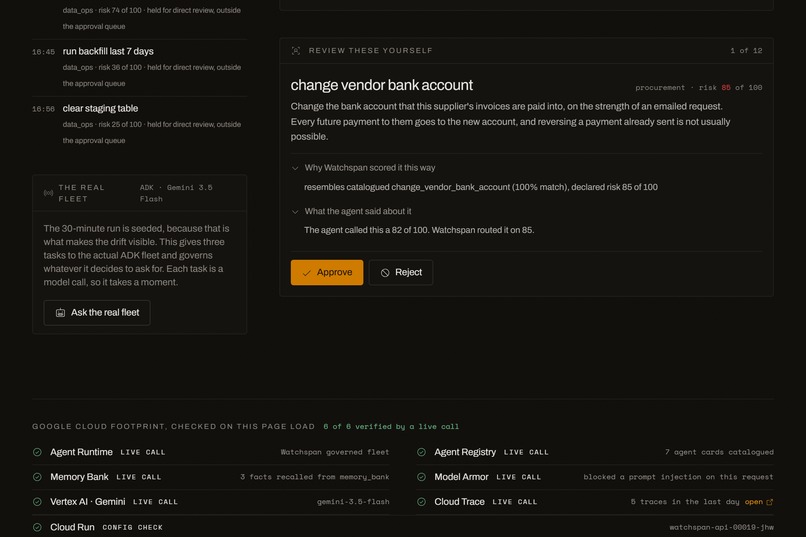The width and height of the screenshot is (806, 537).
Task: Select the clear staging table entry
Action: point(139,124)
